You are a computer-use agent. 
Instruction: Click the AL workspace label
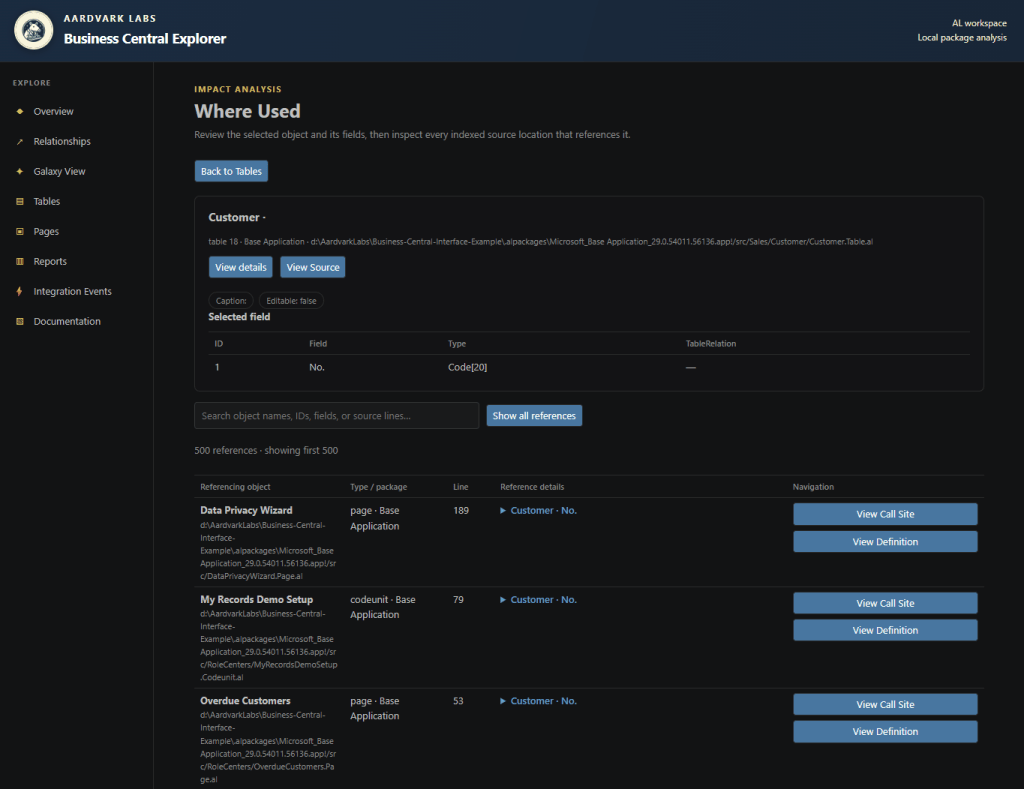click(979, 24)
